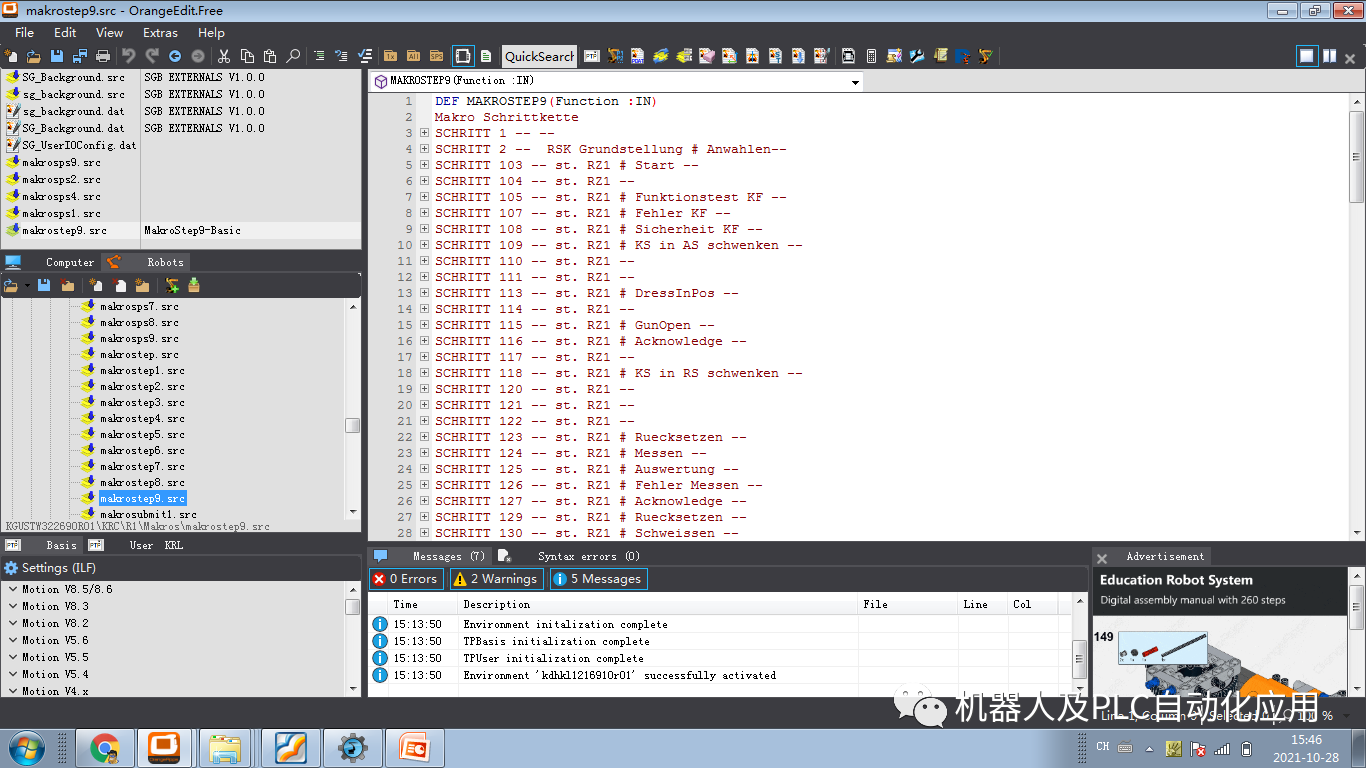The height and width of the screenshot is (768, 1366).
Task: Open the Extras menu
Action: pos(161,32)
